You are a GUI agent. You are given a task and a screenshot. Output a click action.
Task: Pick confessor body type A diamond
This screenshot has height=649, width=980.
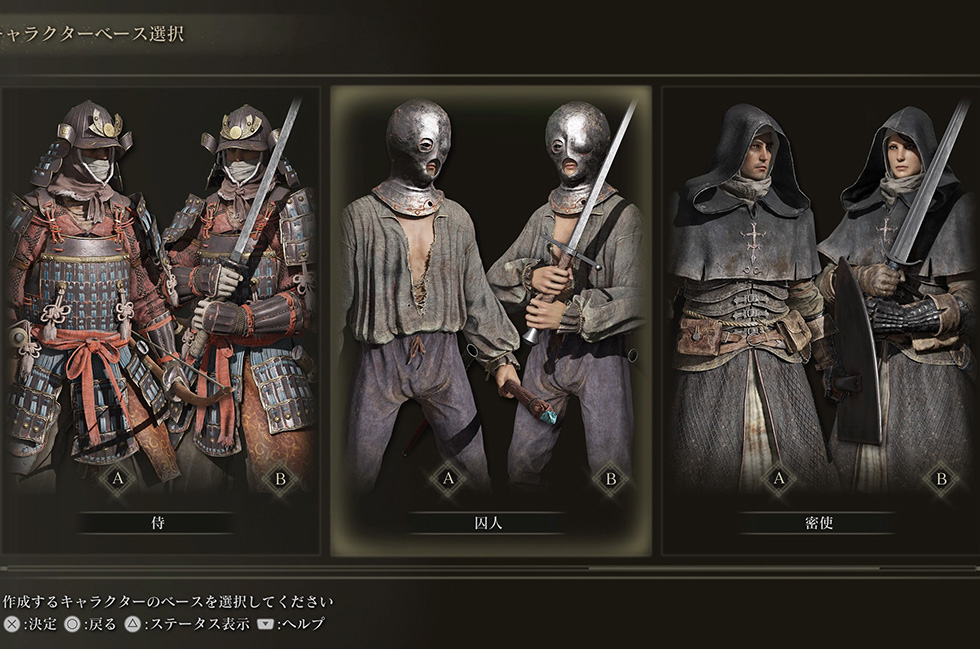779,479
